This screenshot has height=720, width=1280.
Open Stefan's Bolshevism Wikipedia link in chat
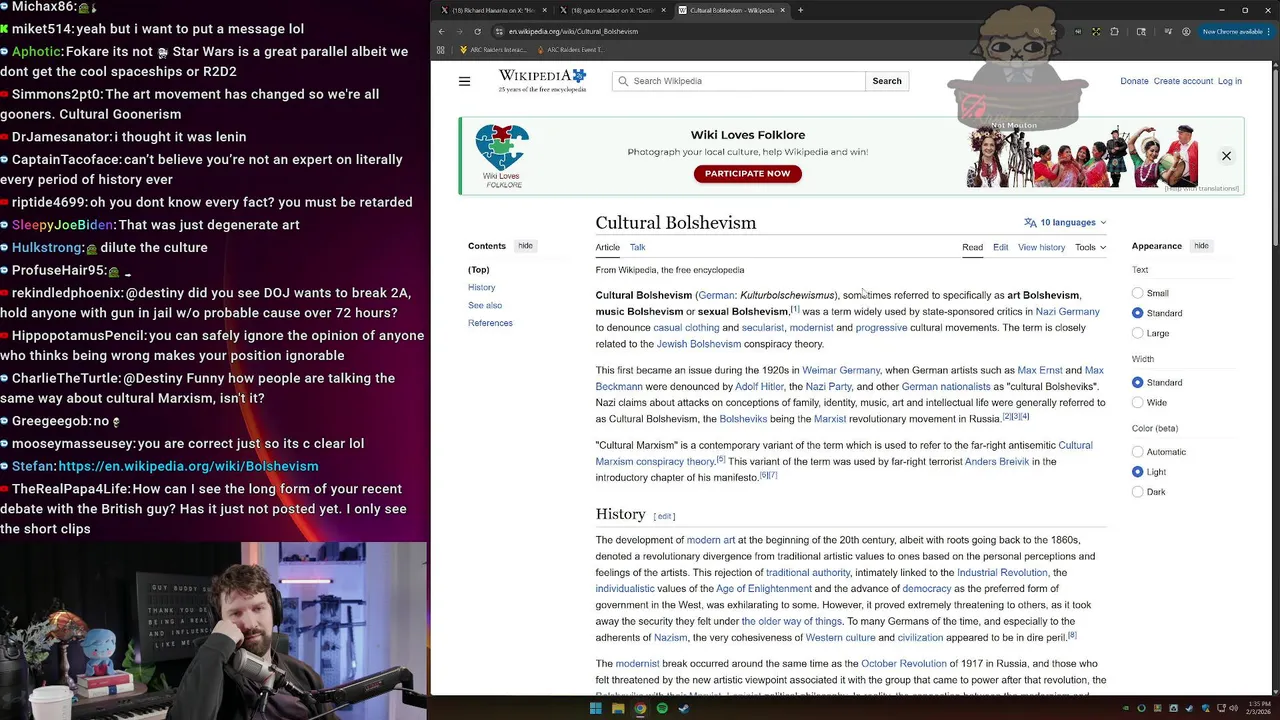pos(188,466)
